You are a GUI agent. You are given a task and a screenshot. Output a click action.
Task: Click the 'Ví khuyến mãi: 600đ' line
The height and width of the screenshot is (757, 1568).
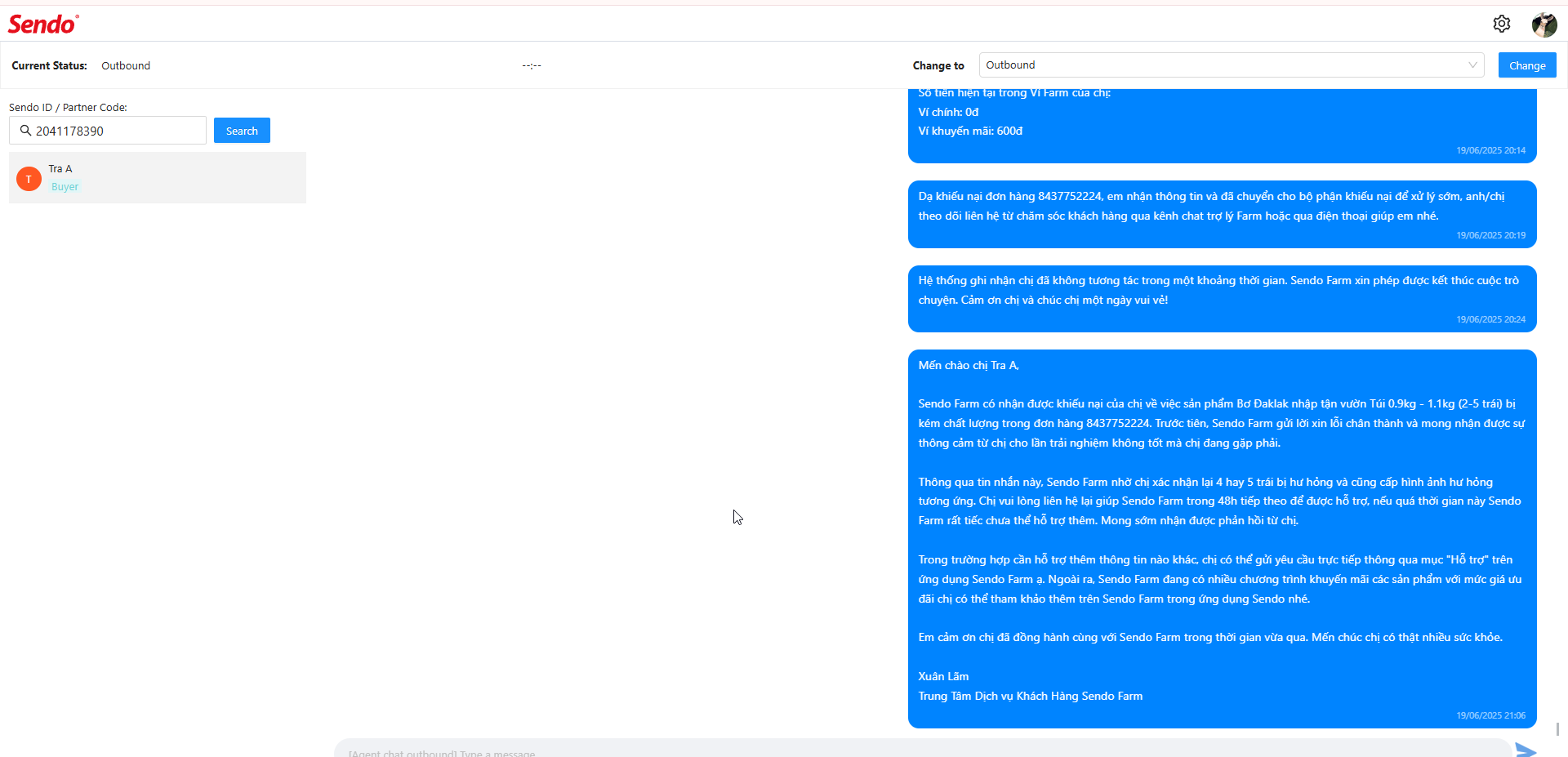970,131
